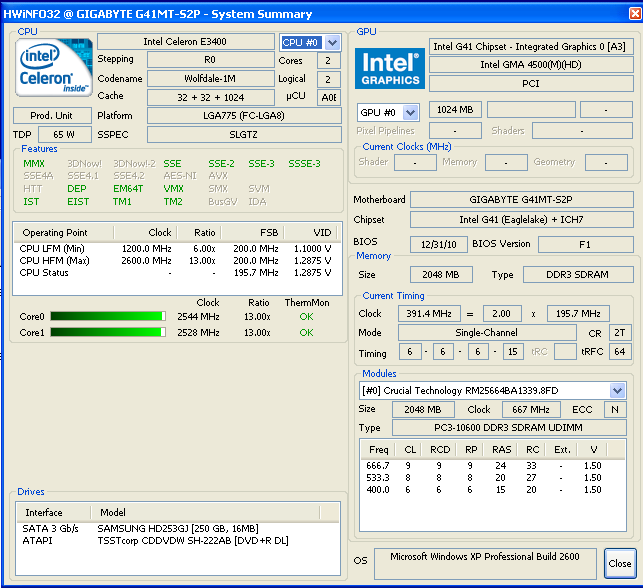Viewport: 643px width, 588px height.
Task: Click the GIGABYTE G41MT-S2P motherboard field
Action: click(x=522, y=200)
